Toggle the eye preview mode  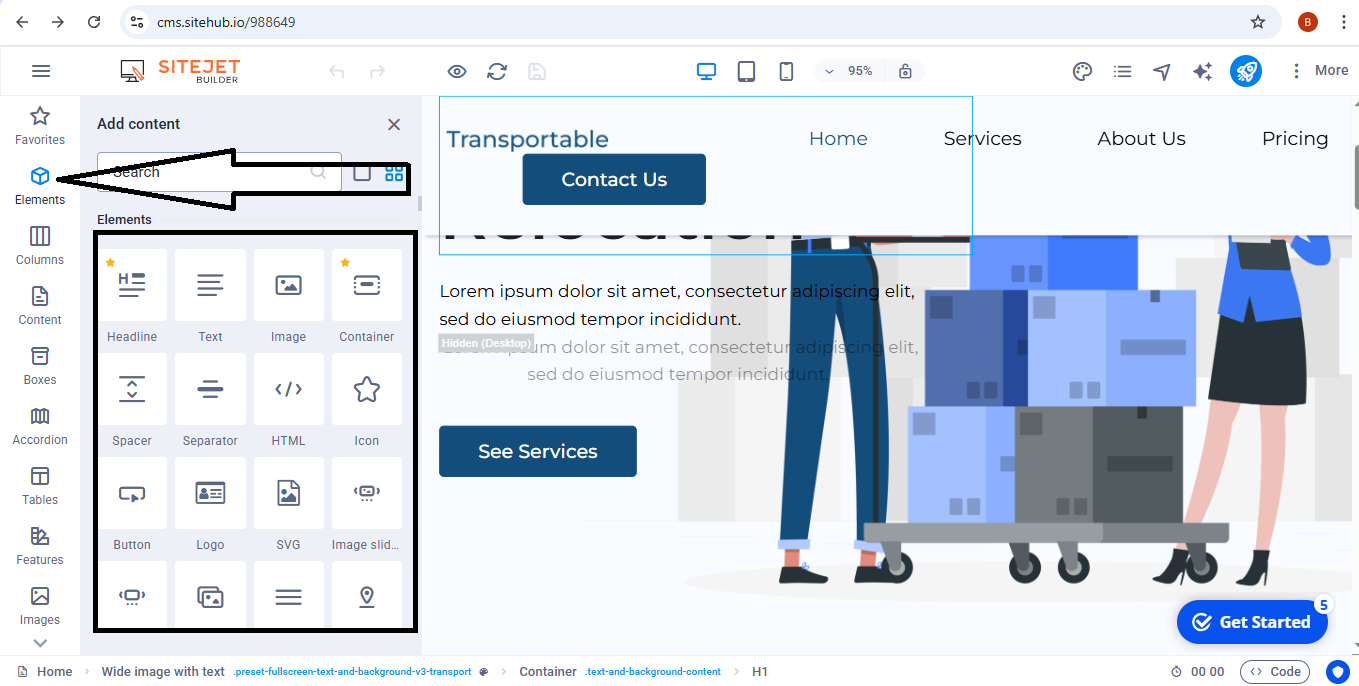[457, 71]
